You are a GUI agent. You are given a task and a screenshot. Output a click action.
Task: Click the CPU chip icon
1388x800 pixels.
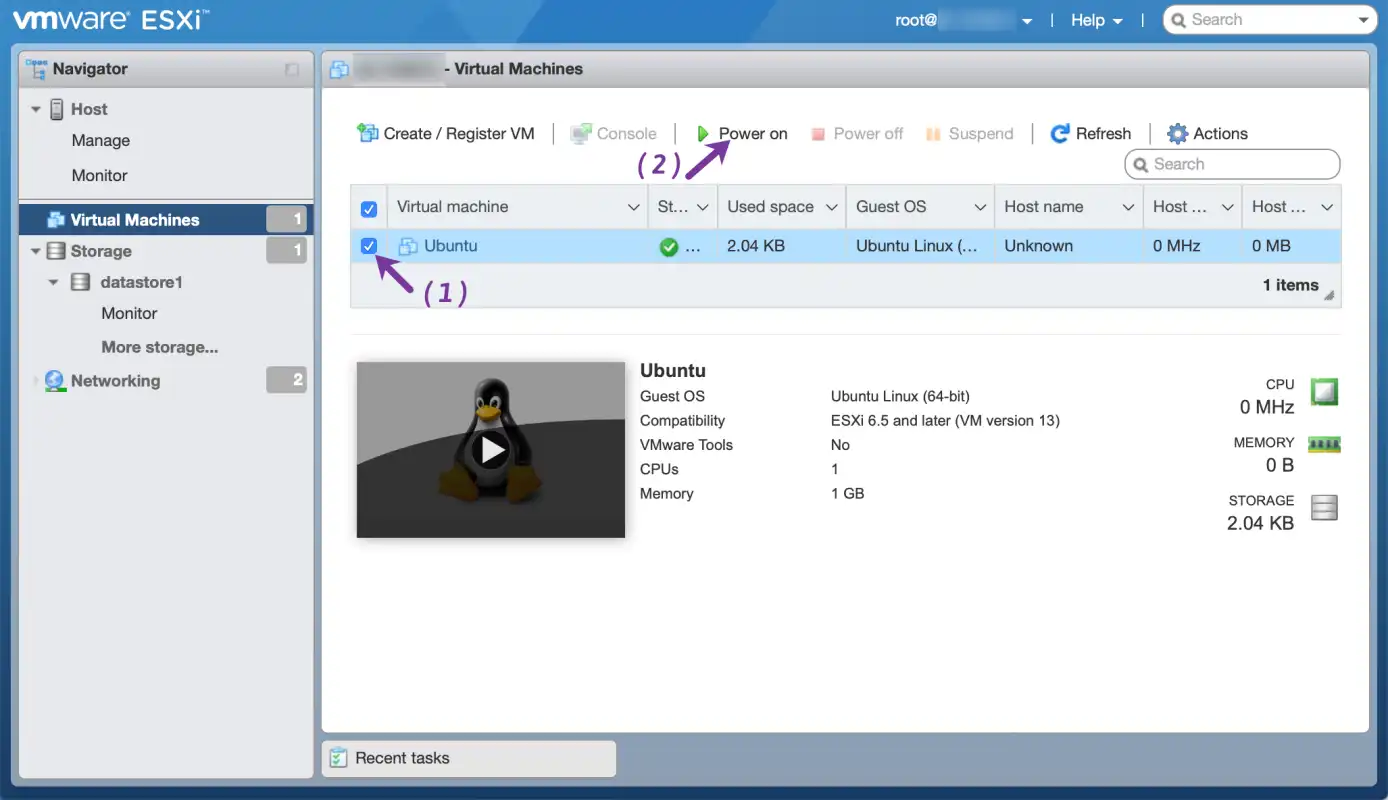[1324, 392]
